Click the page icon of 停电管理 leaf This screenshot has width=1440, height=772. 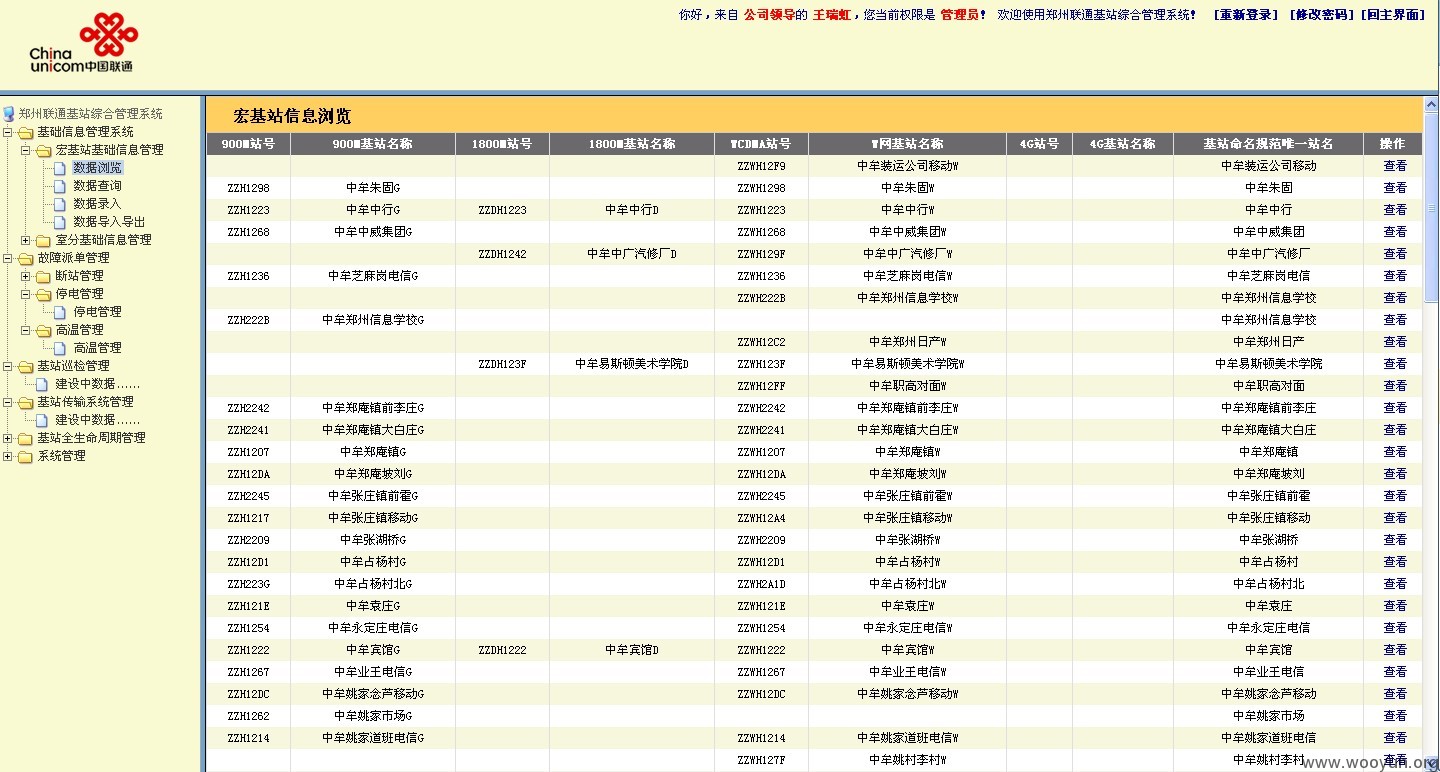(60, 312)
